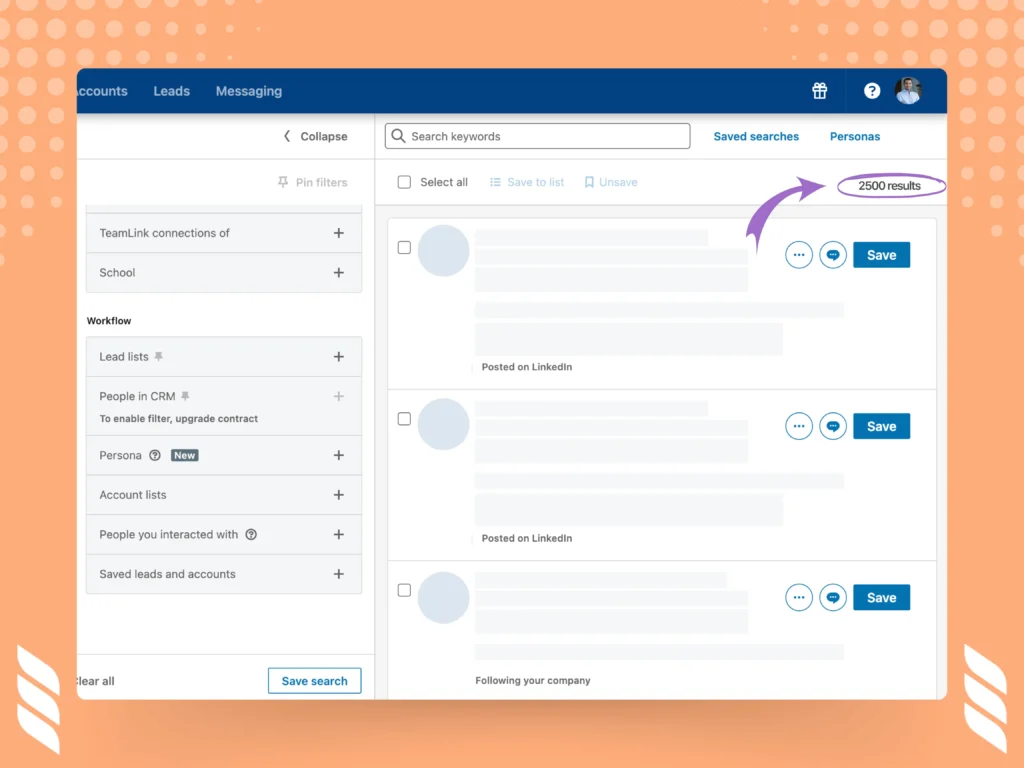The height and width of the screenshot is (768, 1024).
Task: Expand the Lead lists filter
Action: pos(338,357)
